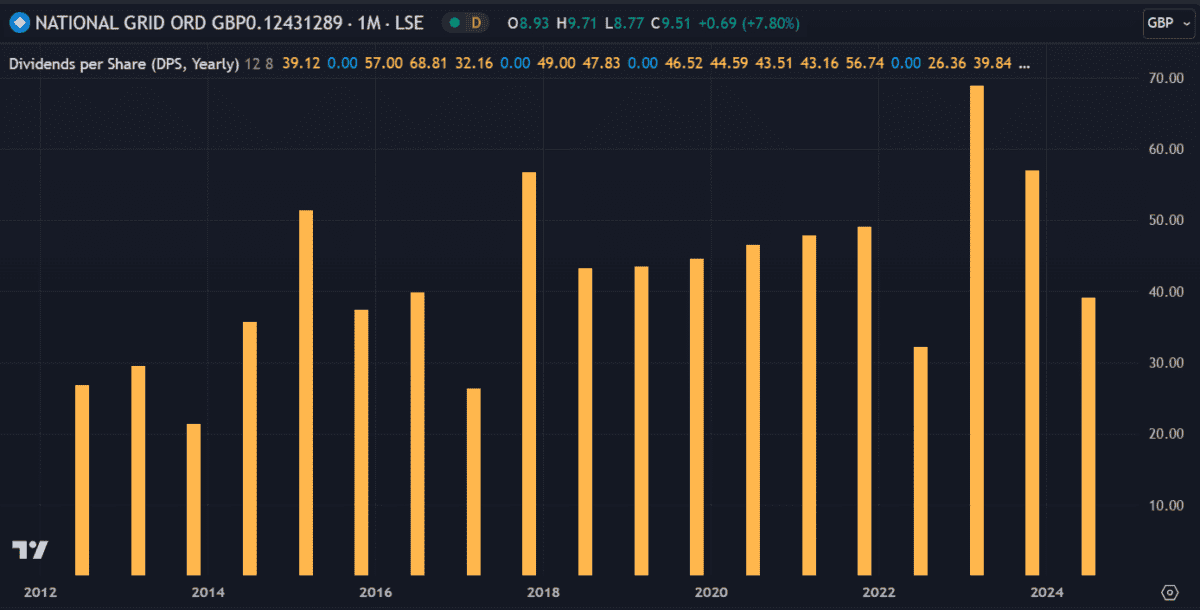Click the 2012 label on time axis

[x=40, y=592]
